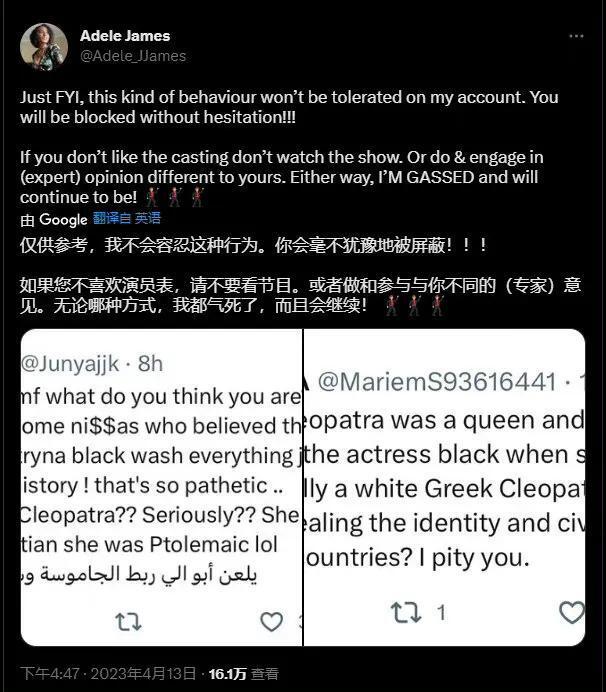This screenshot has height=692, width=606.
Task: Click the Chinese translated tweet text
Action: 300,275
